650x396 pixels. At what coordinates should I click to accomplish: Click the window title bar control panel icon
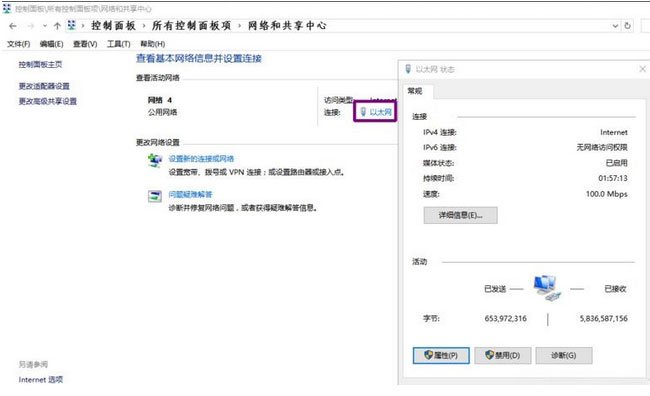(7, 8)
